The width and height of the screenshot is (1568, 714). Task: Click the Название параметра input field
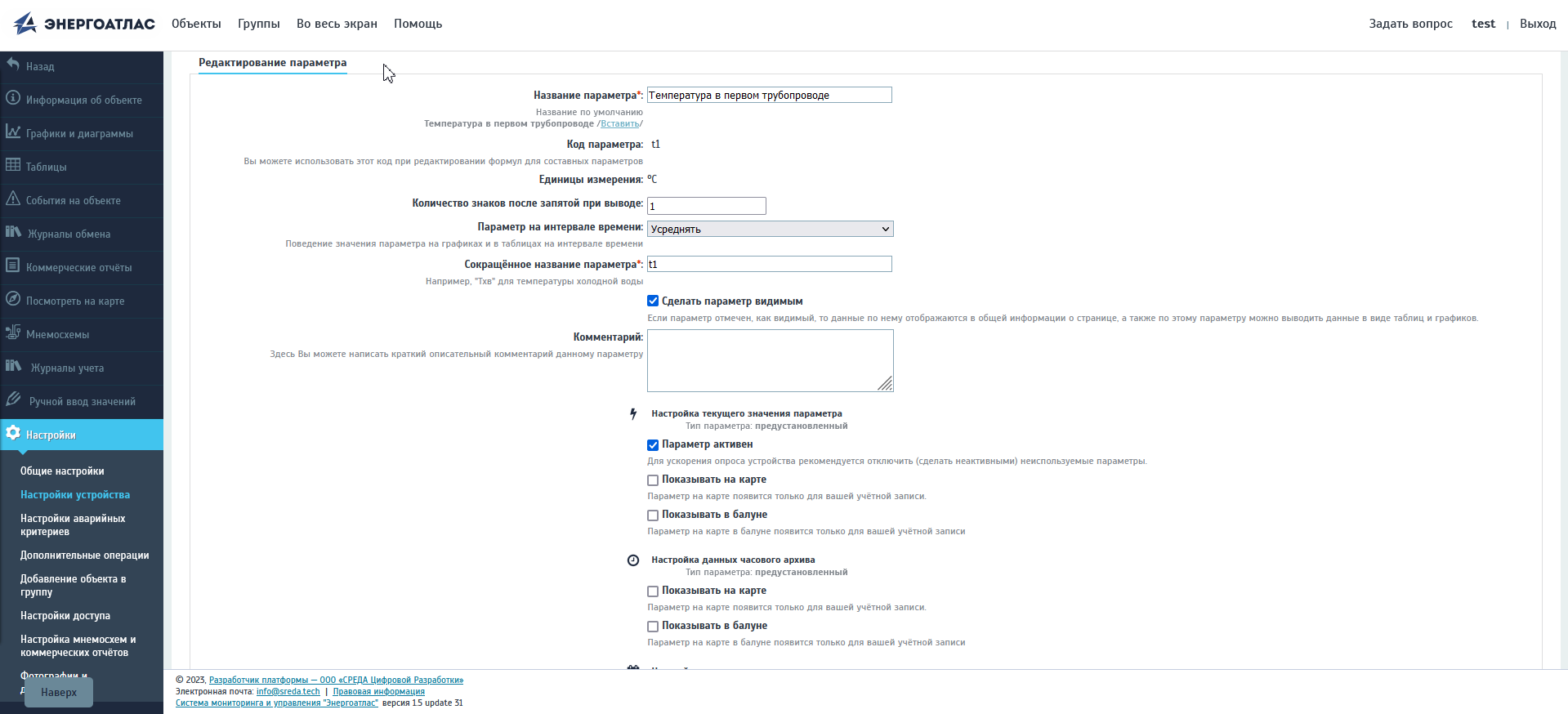coord(769,96)
